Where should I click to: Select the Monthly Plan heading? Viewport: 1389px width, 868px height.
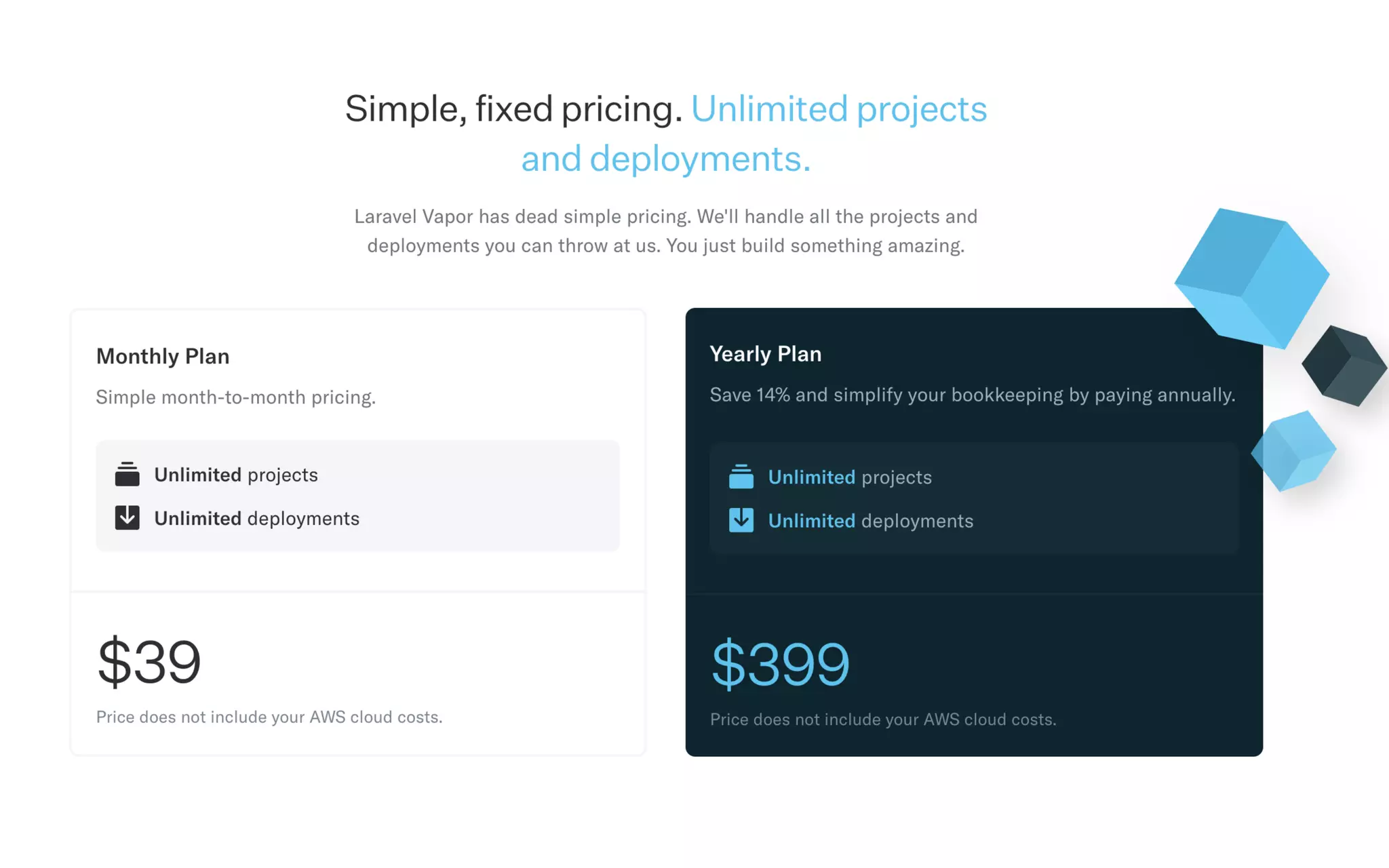163,357
